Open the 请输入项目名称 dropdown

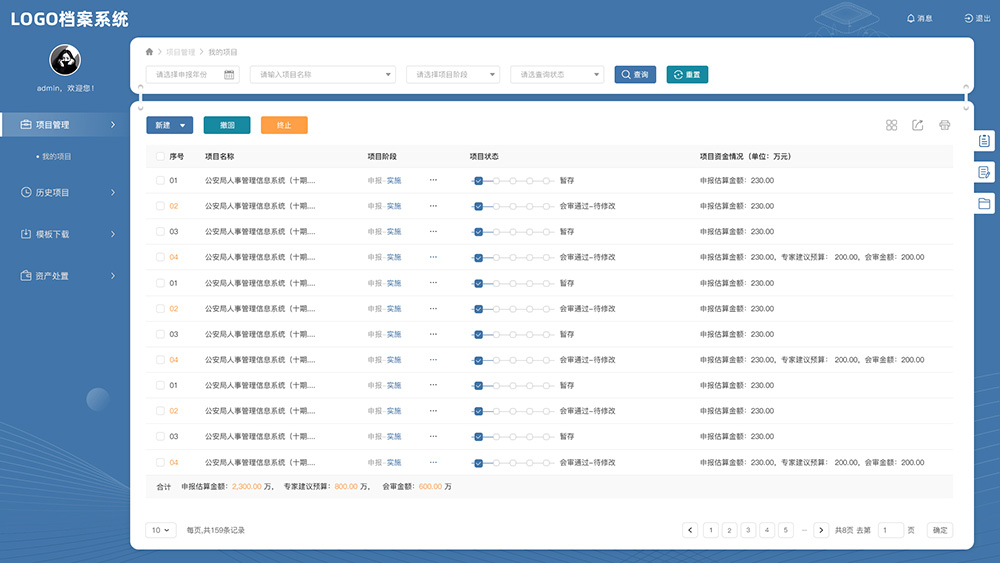[323, 75]
